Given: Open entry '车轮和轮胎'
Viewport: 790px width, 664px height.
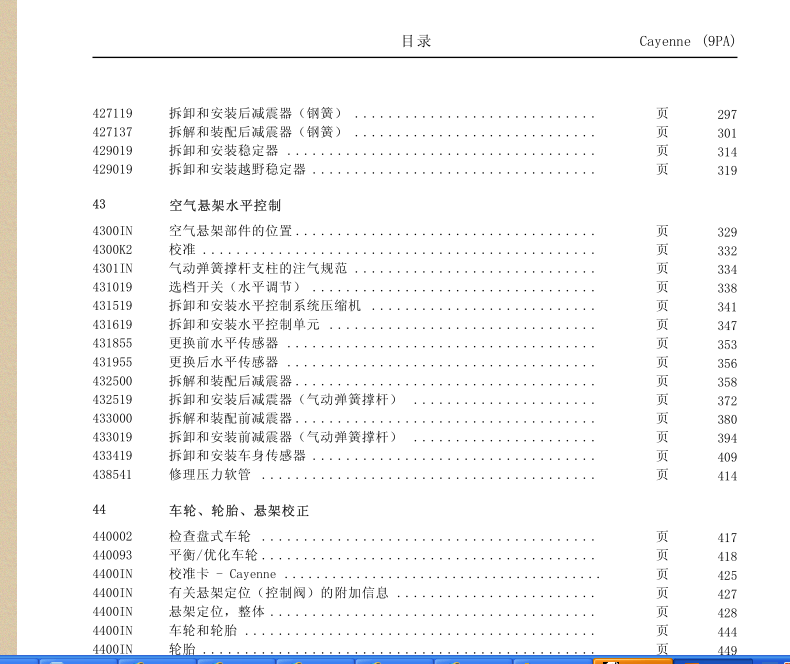Looking at the screenshot, I should click(203, 630).
